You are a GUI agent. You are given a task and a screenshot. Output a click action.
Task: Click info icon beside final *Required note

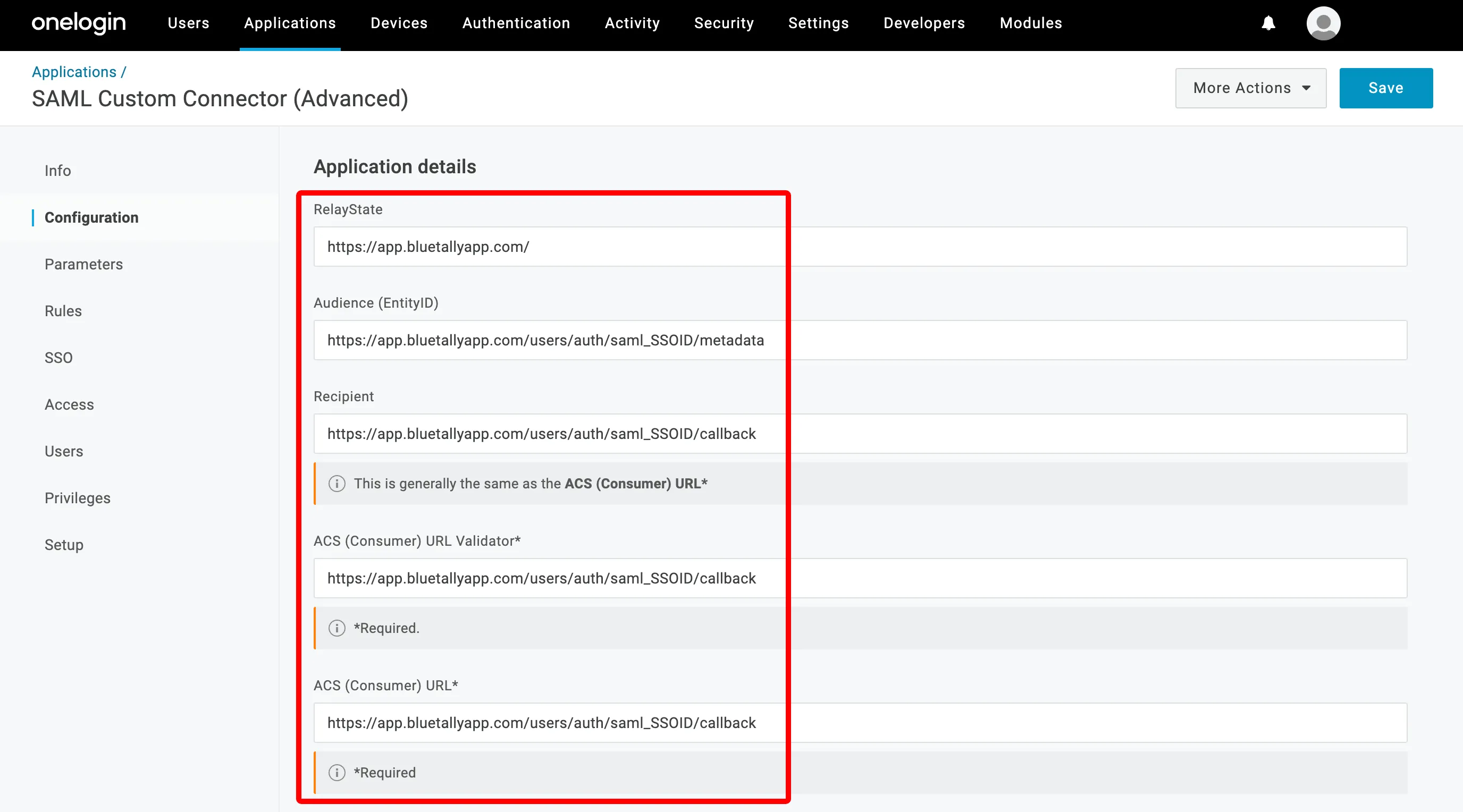coord(337,773)
